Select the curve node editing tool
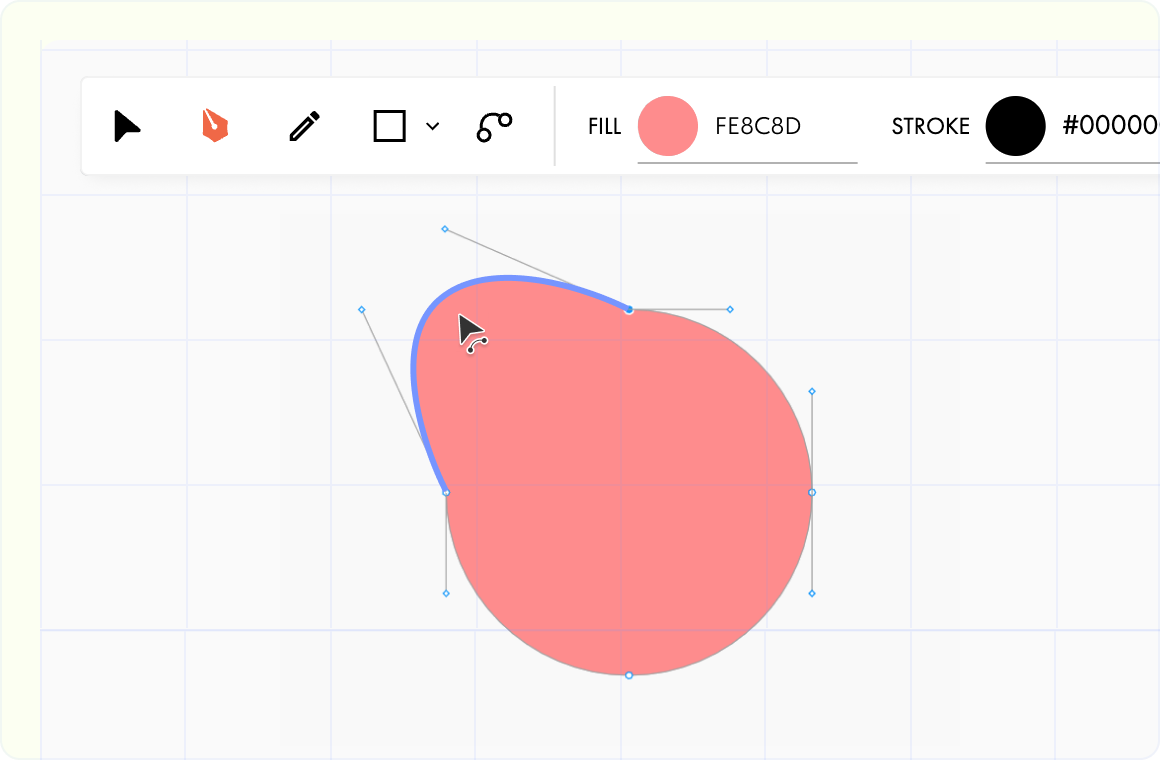Image resolution: width=1160 pixels, height=760 pixels. click(493, 126)
